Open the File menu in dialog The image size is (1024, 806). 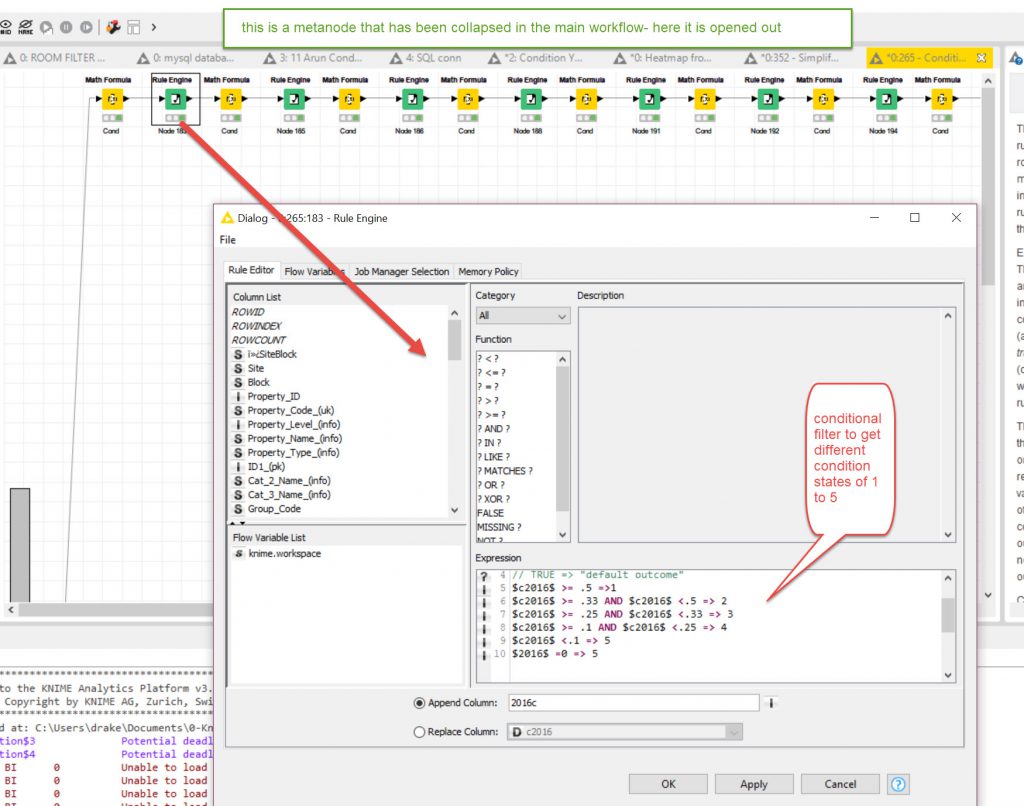coord(228,240)
